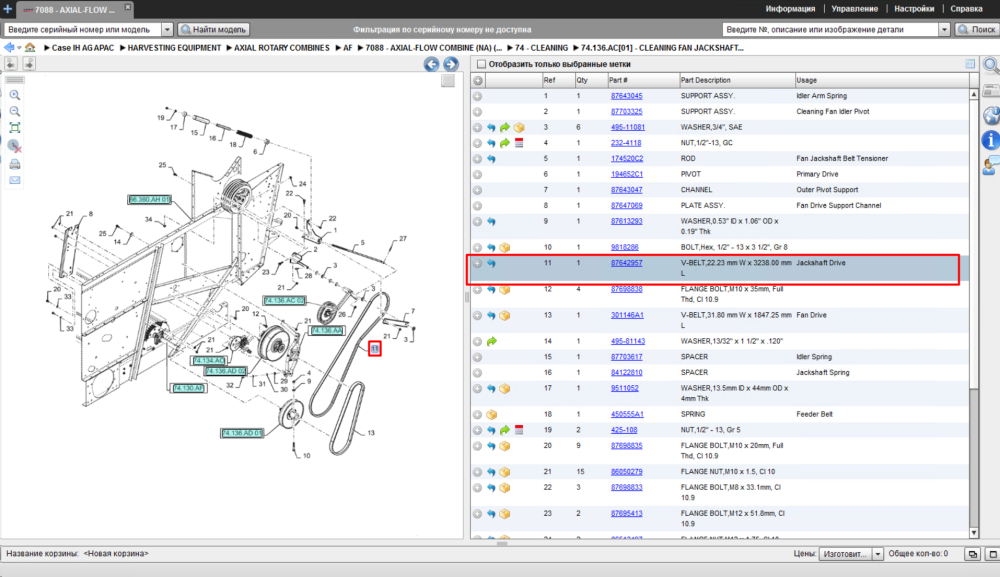Click the box icon on SPRING row 18
The height and width of the screenshot is (577, 1000).
pos(491,414)
